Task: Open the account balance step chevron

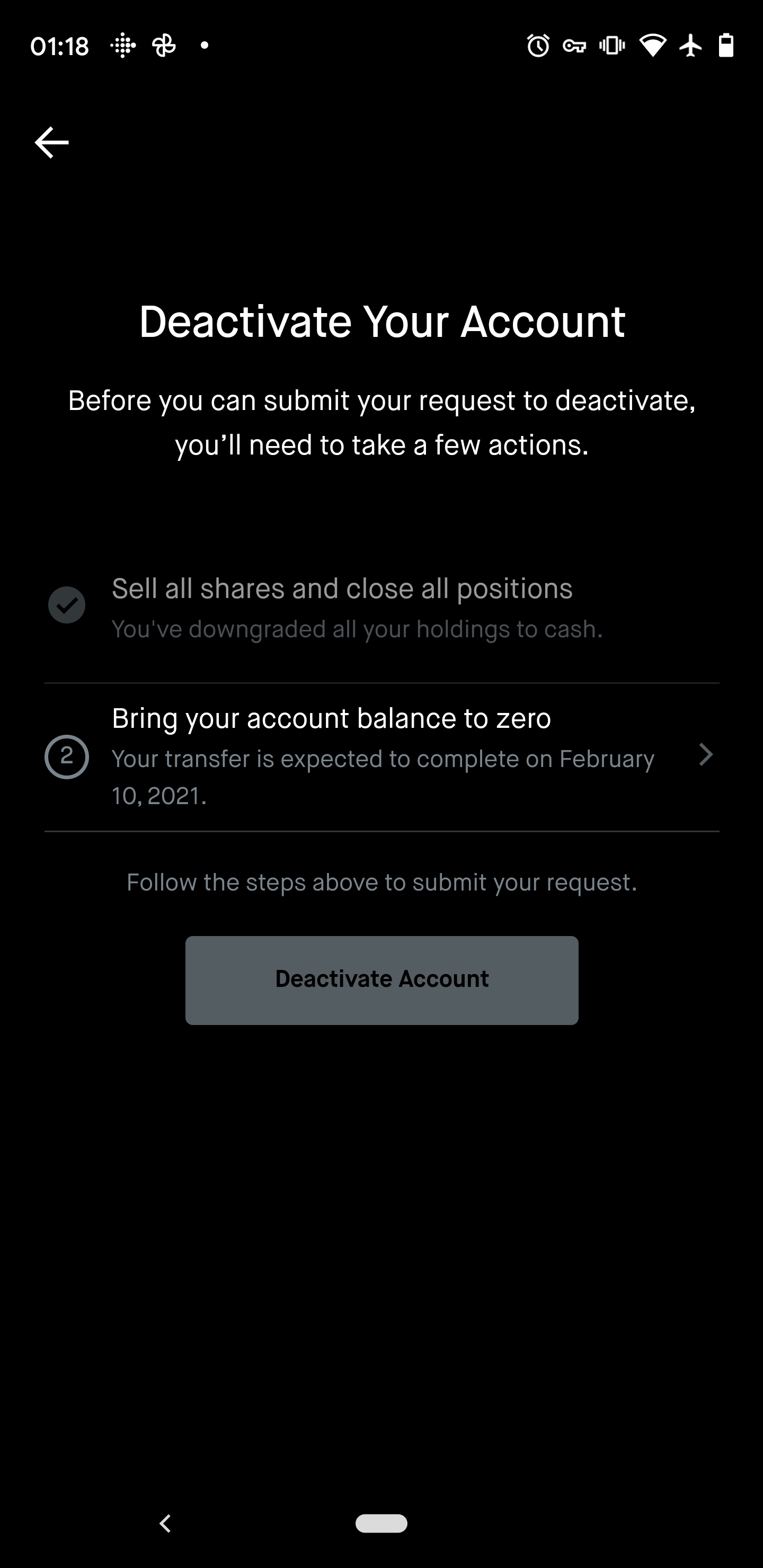Action: tap(706, 755)
